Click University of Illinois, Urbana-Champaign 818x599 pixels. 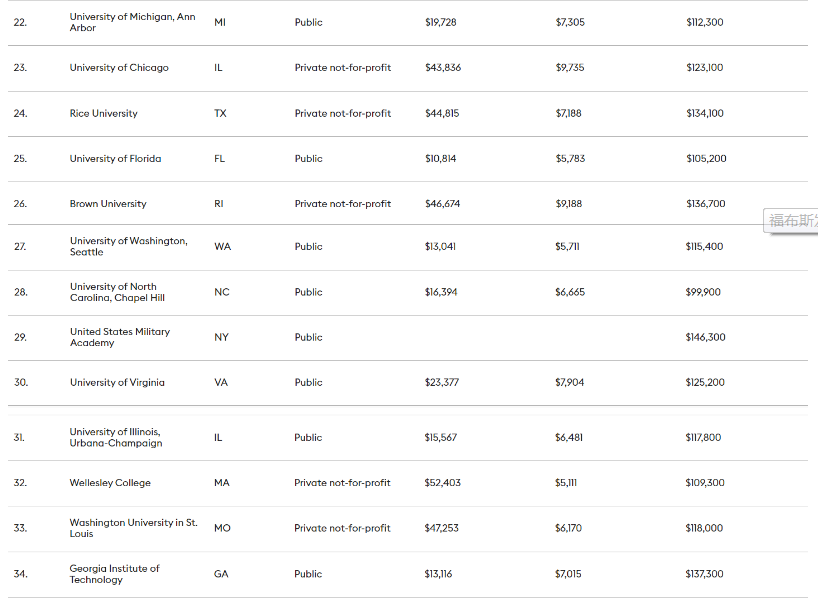click(x=115, y=437)
